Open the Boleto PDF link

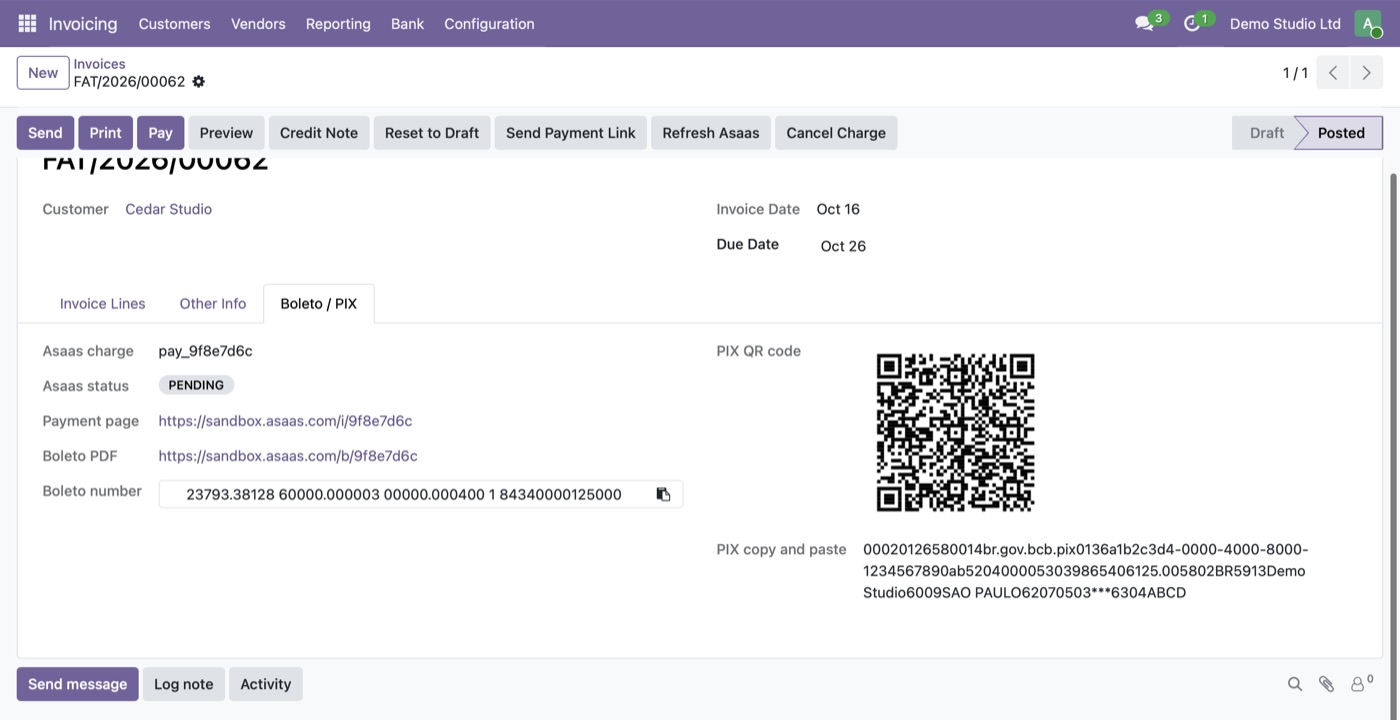(x=288, y=456)
